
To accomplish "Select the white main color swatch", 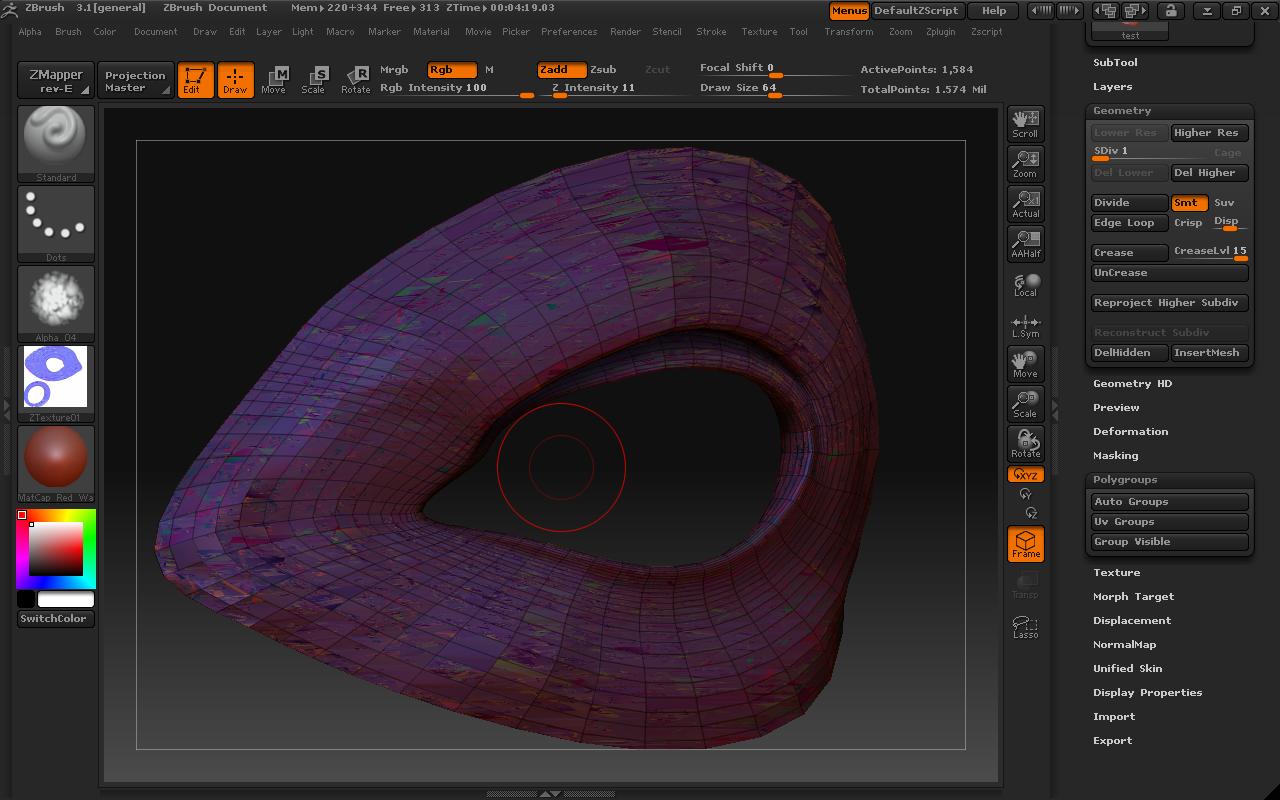I will pos(66,599).
